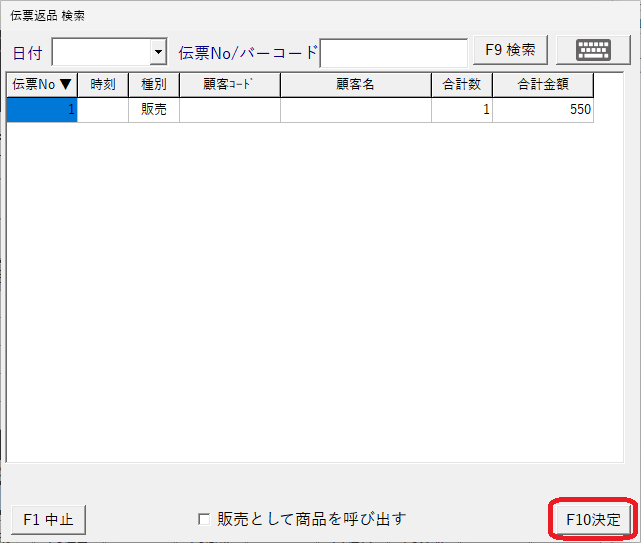Select the 顧客コード column header
641x543 pixels.
click(x=230, y=85)
